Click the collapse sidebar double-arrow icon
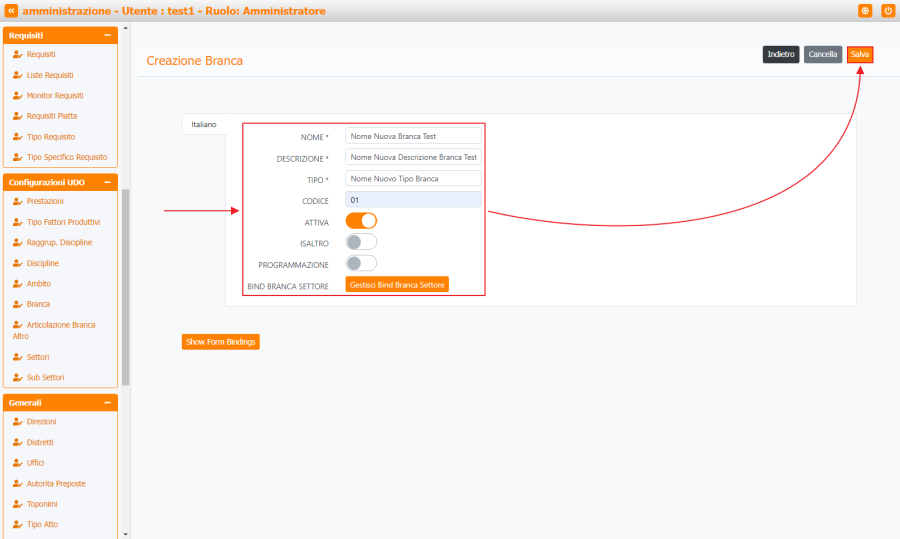900x539 pixels. (12, 11)
